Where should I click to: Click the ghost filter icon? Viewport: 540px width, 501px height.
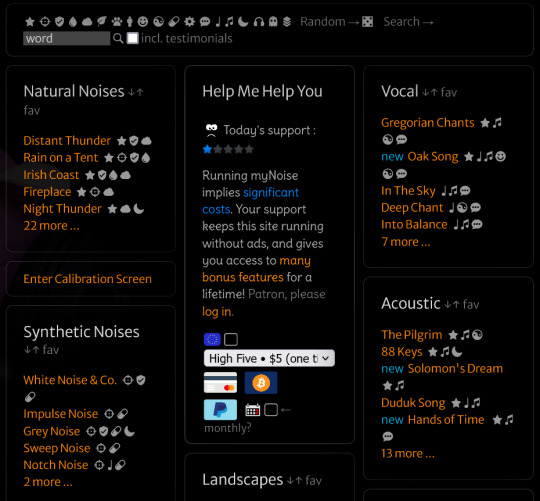coord(273,22)
